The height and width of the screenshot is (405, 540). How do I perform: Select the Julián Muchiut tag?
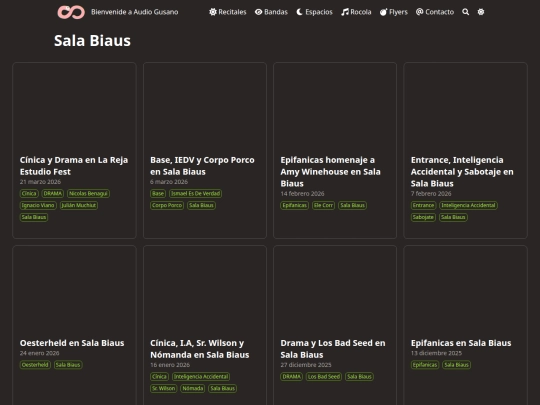click(79, 205)
